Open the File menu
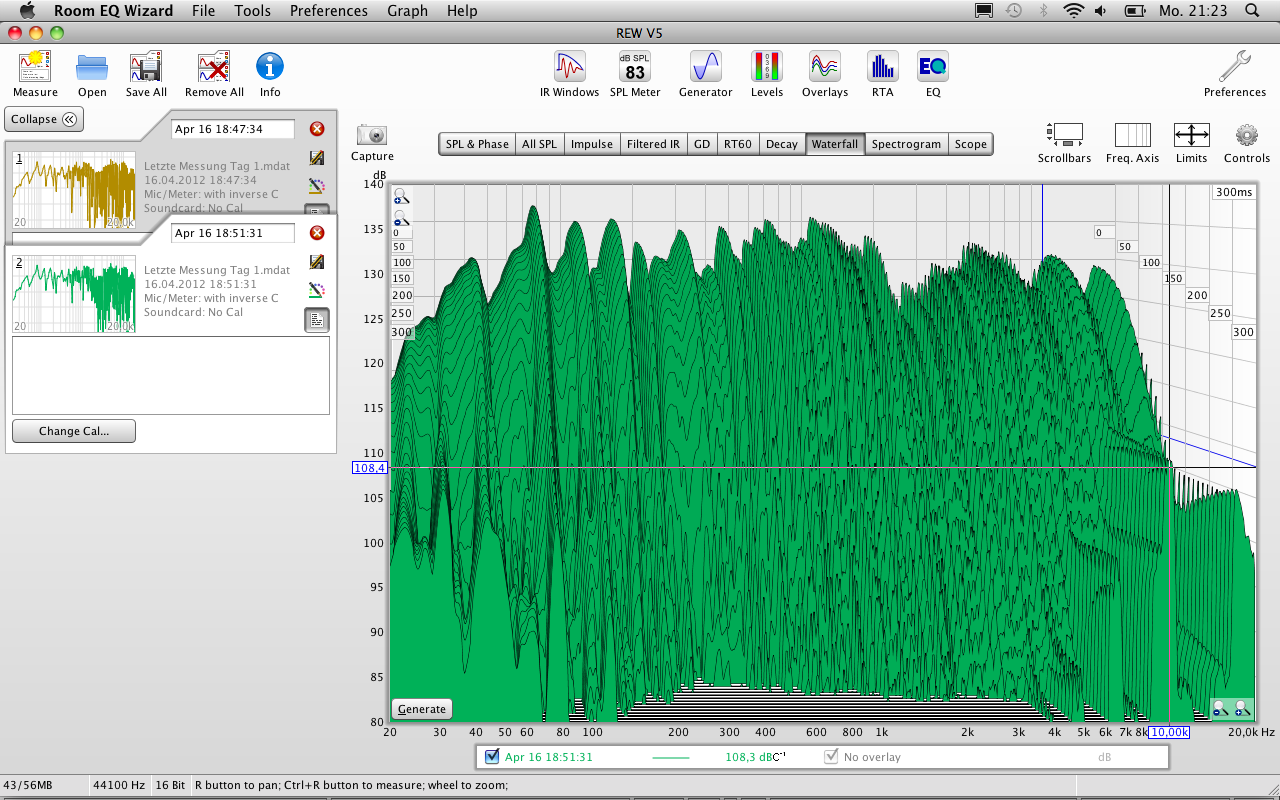Image resolution: width=1280 pixels, height=800 pixels. click(x=203, y=11)
